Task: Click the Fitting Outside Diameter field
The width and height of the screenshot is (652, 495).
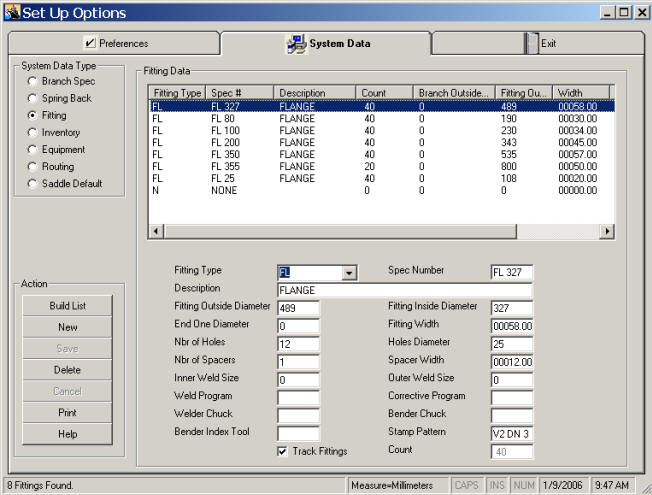Action: click(x=299, y=308)
